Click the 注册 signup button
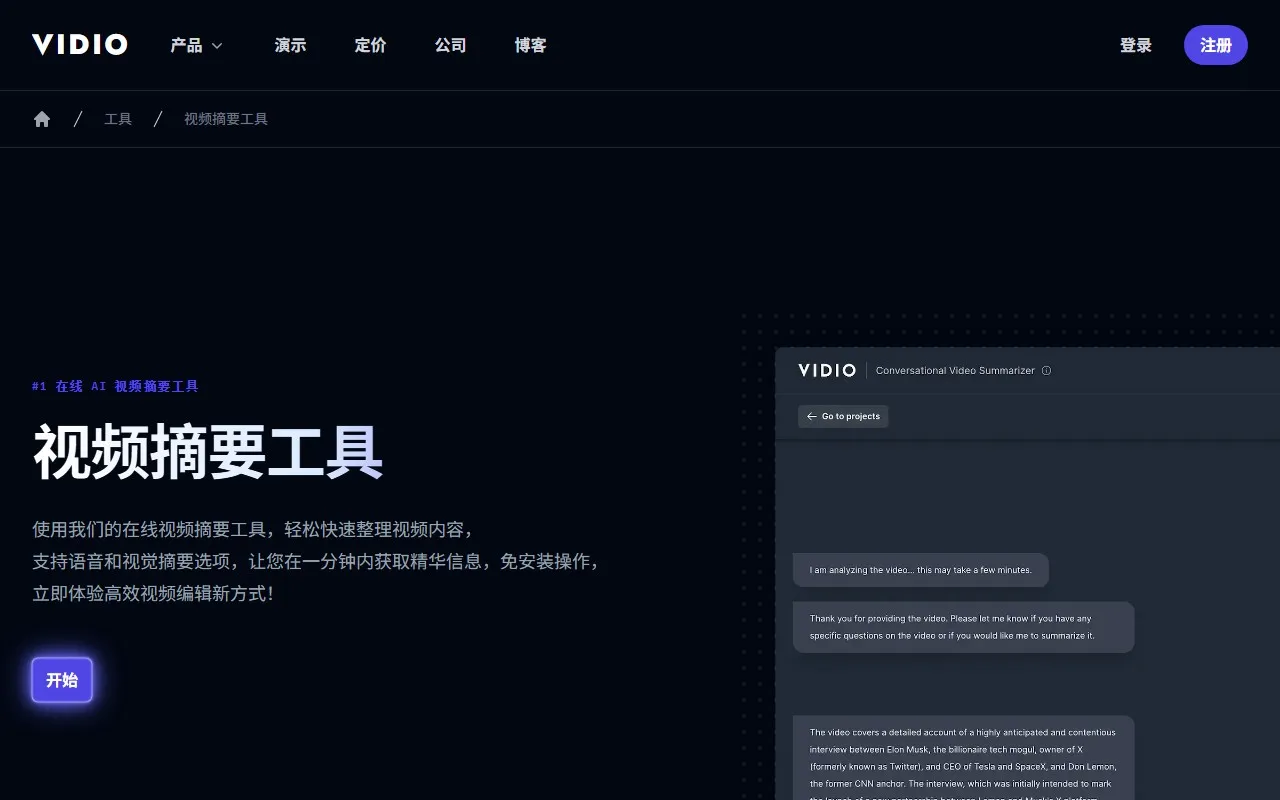The width and height of the screenshot is (1280, 800). pos(1215,45)
